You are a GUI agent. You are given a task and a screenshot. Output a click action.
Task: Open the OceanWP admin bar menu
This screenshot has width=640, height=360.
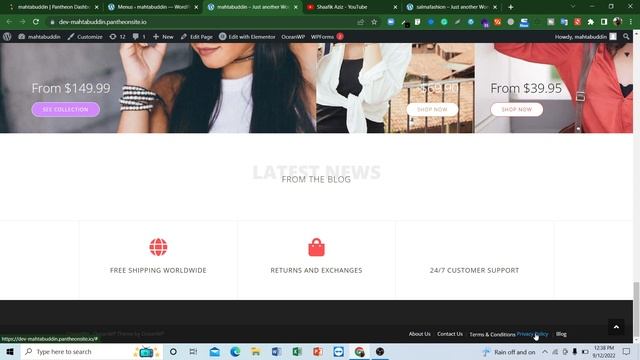pyautogui.click(x=293, y=37)
